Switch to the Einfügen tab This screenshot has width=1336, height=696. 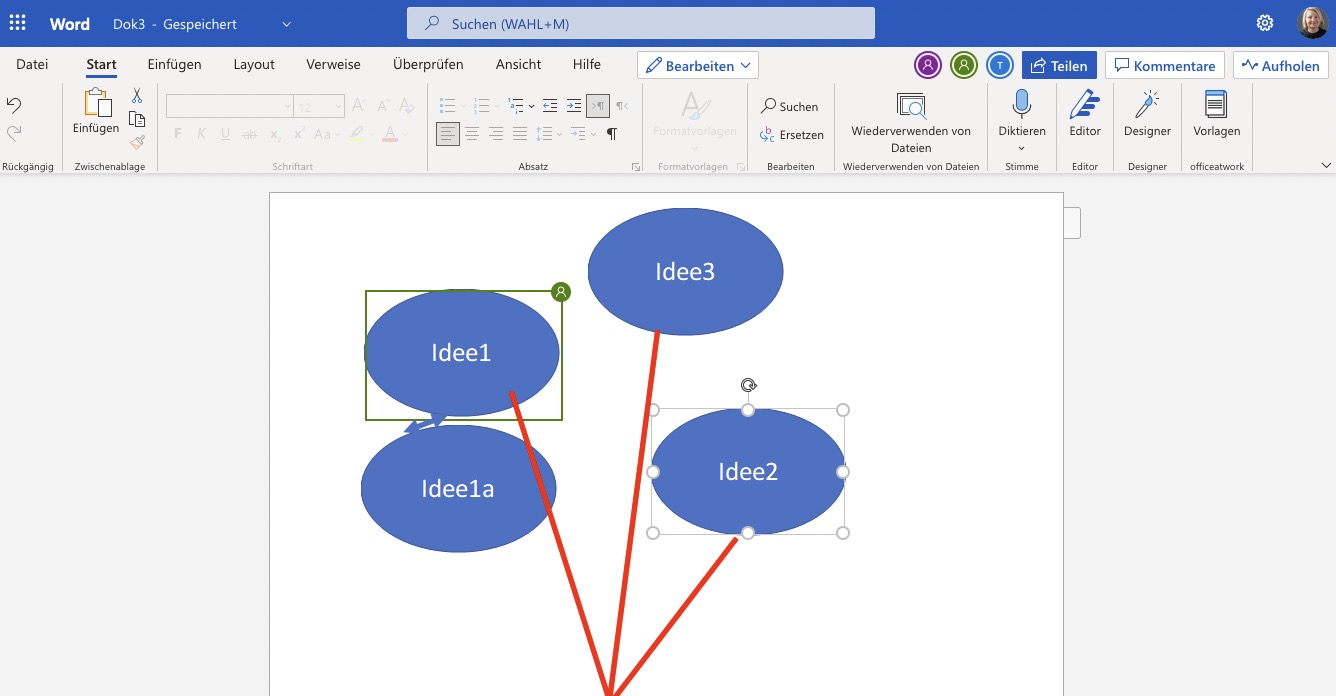point(174,64)
